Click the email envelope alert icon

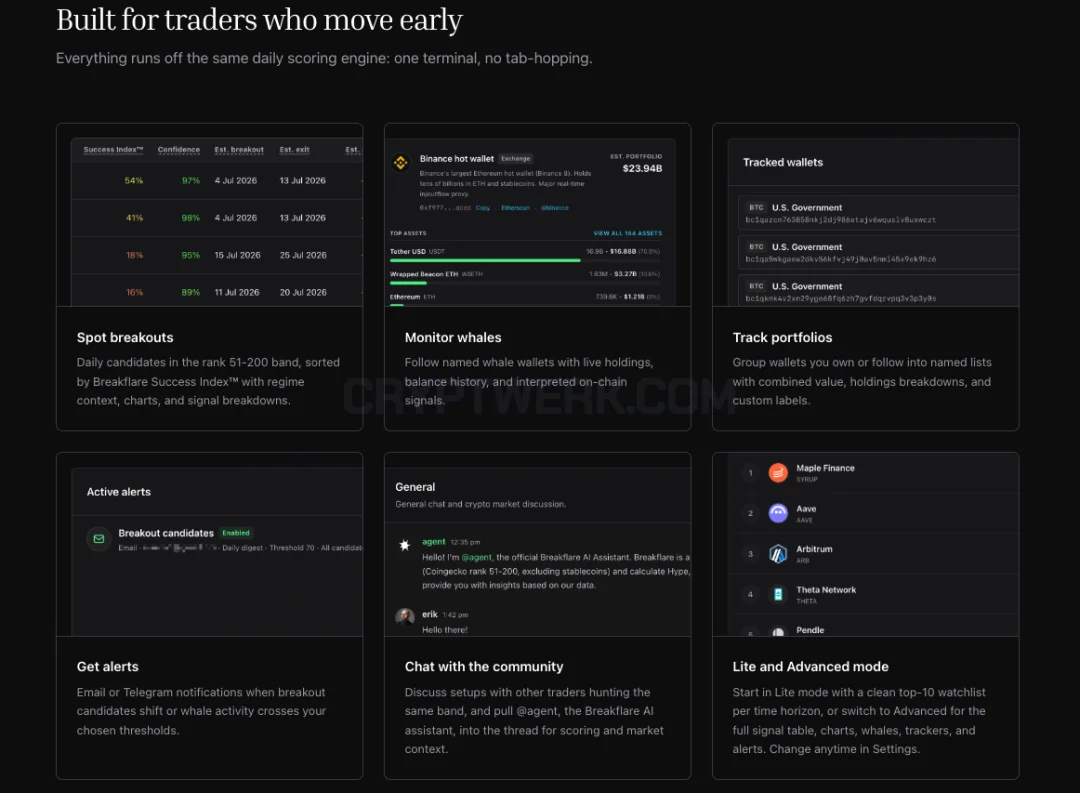98,539
